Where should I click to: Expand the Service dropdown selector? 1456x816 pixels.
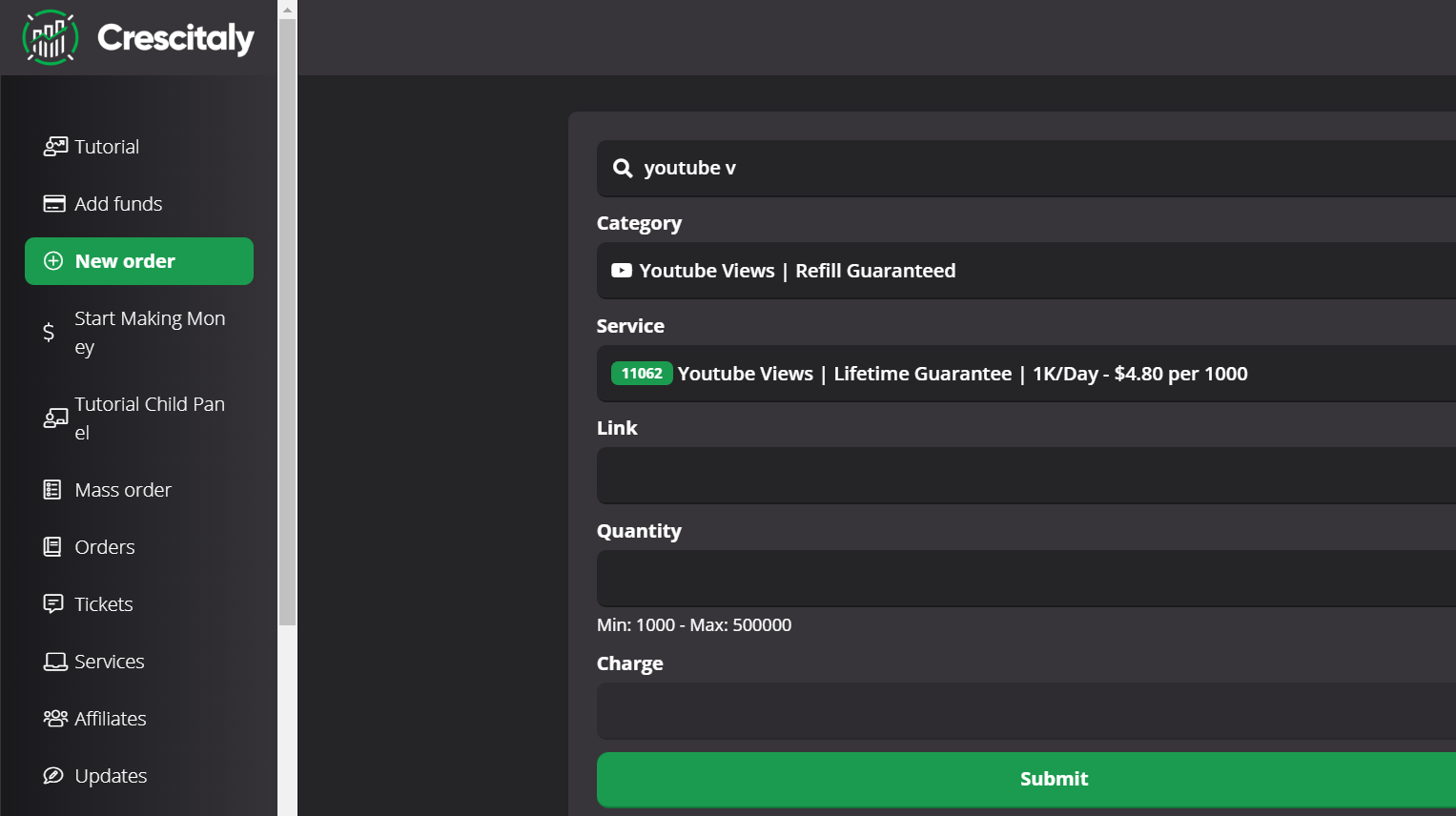1025,374
